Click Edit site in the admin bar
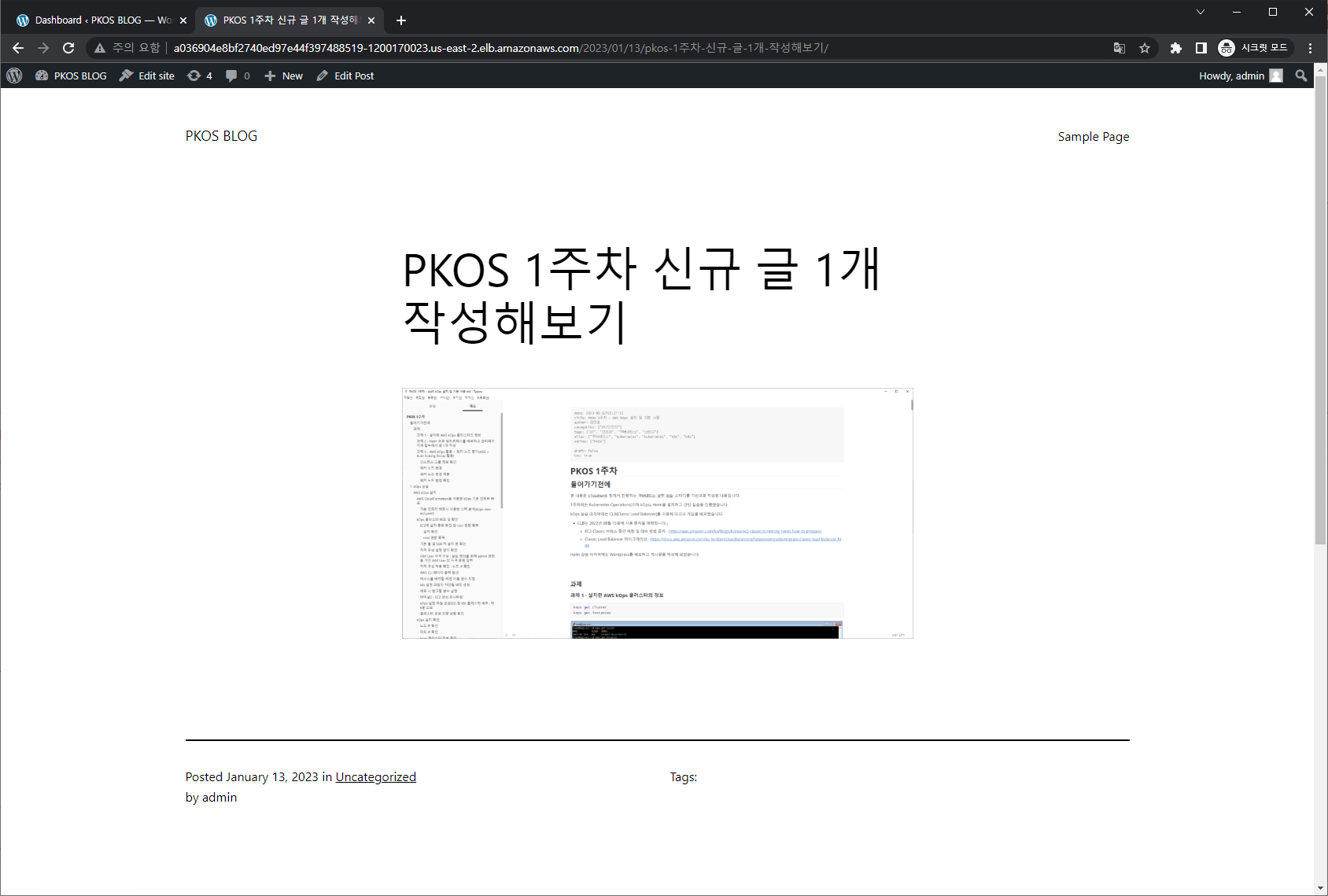Viewport: 1328px width, 896px height. [x=146, y=76]
